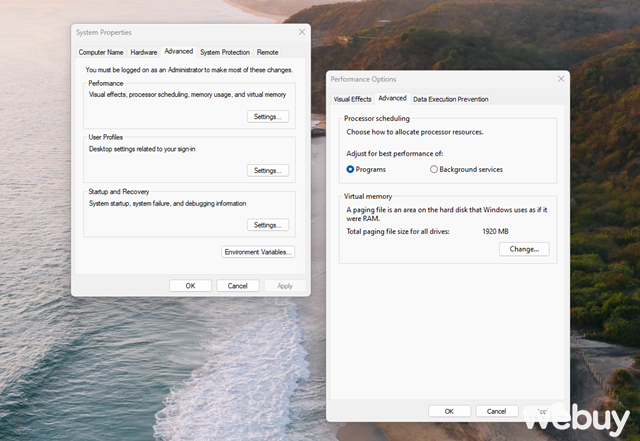640x441 pixels.
Task: Open User Profiles Settings button
Action: click(x=268, y=171)
